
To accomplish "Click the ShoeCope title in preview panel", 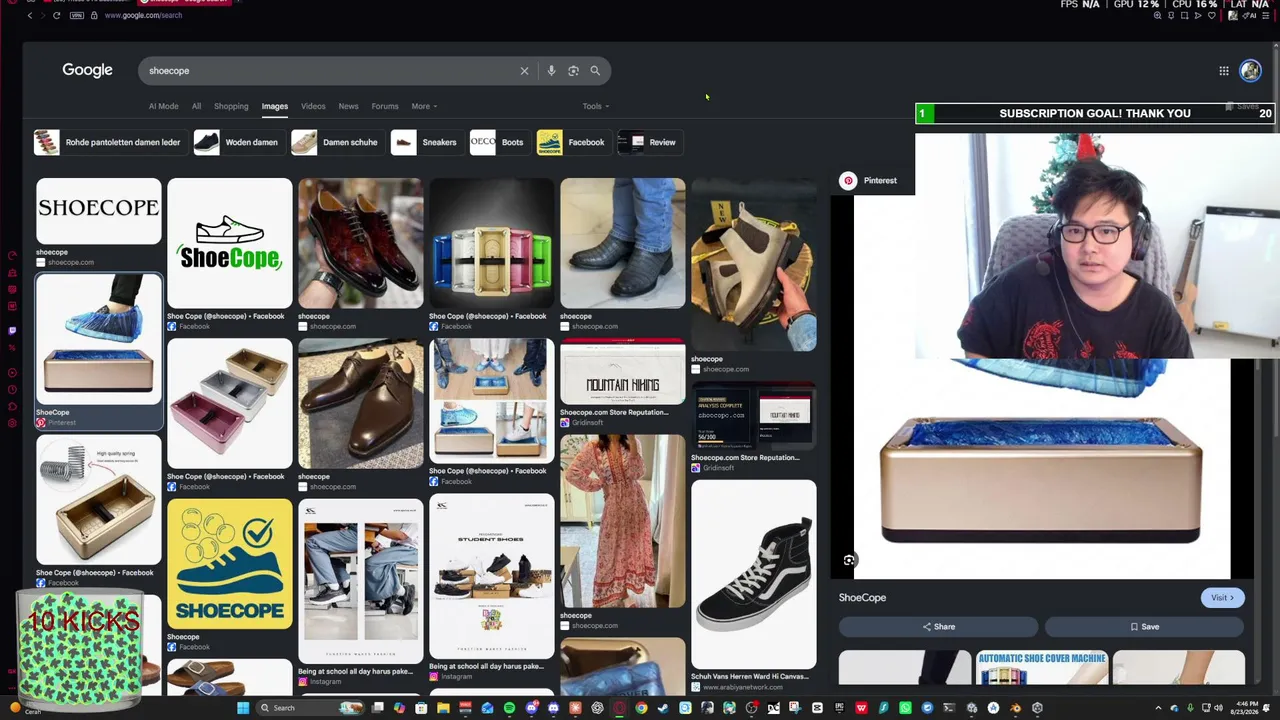I will (x=862, y=598).
